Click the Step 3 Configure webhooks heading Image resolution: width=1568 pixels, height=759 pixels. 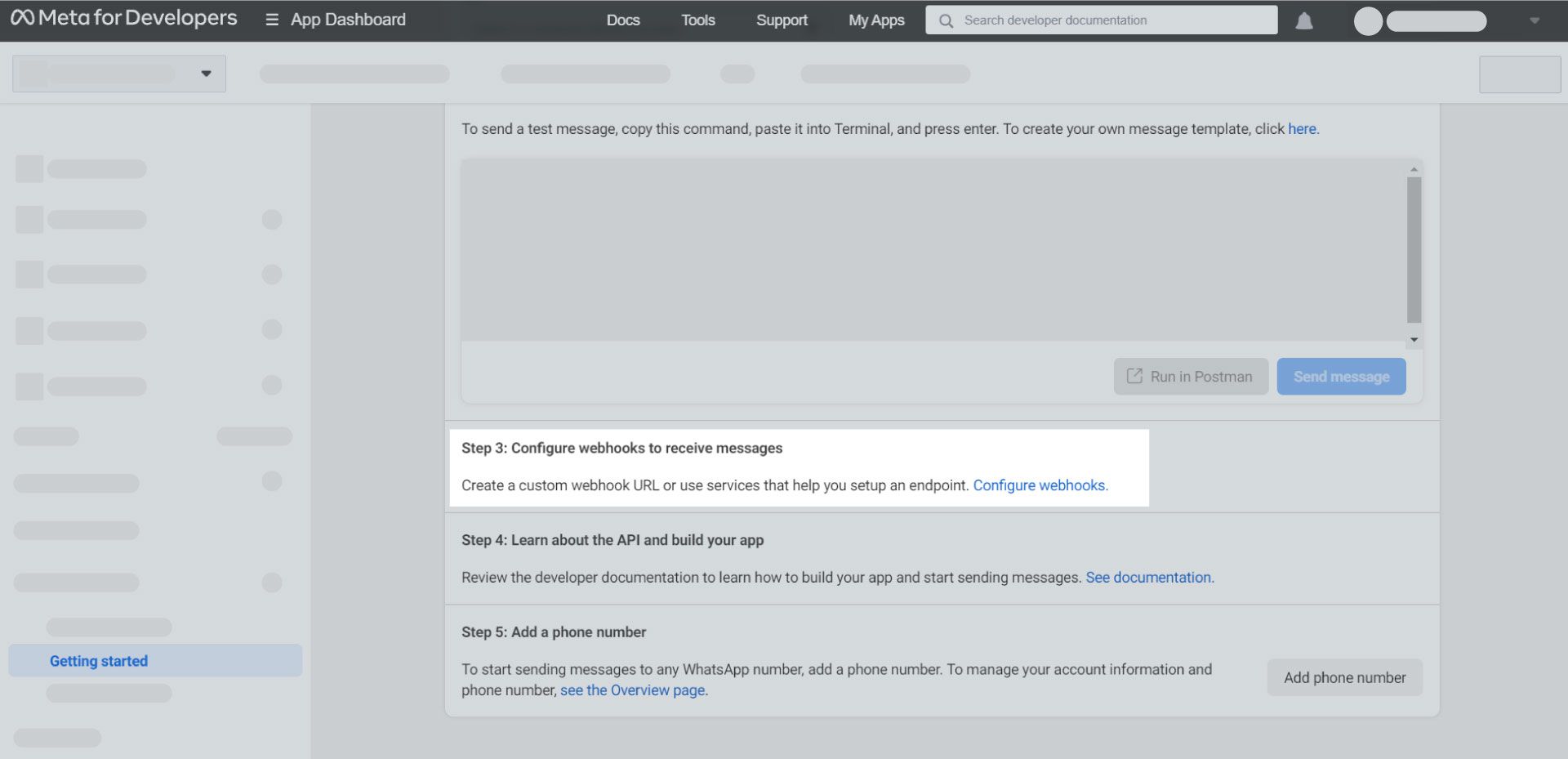621,448
